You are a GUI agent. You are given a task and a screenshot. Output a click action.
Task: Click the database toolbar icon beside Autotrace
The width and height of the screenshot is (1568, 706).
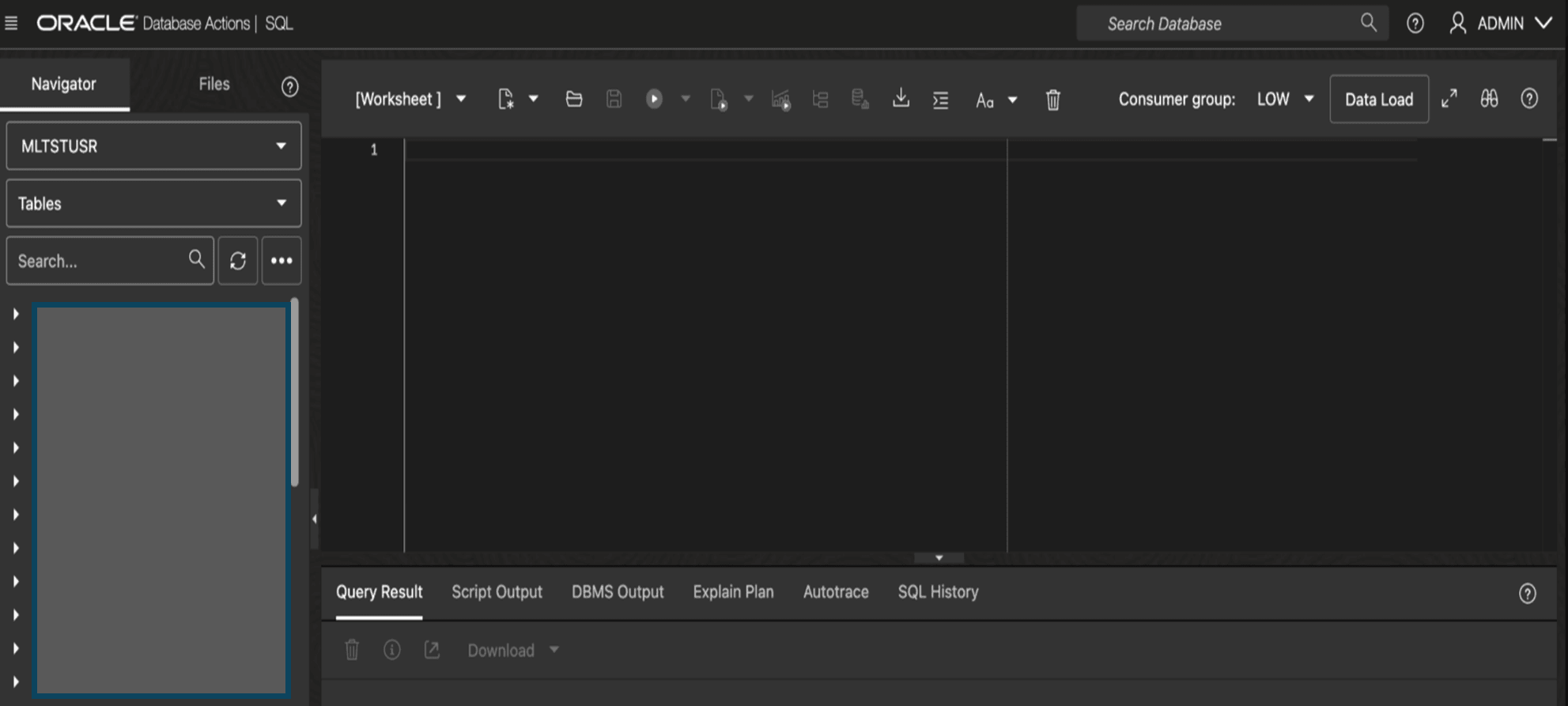tap(860, 100)
